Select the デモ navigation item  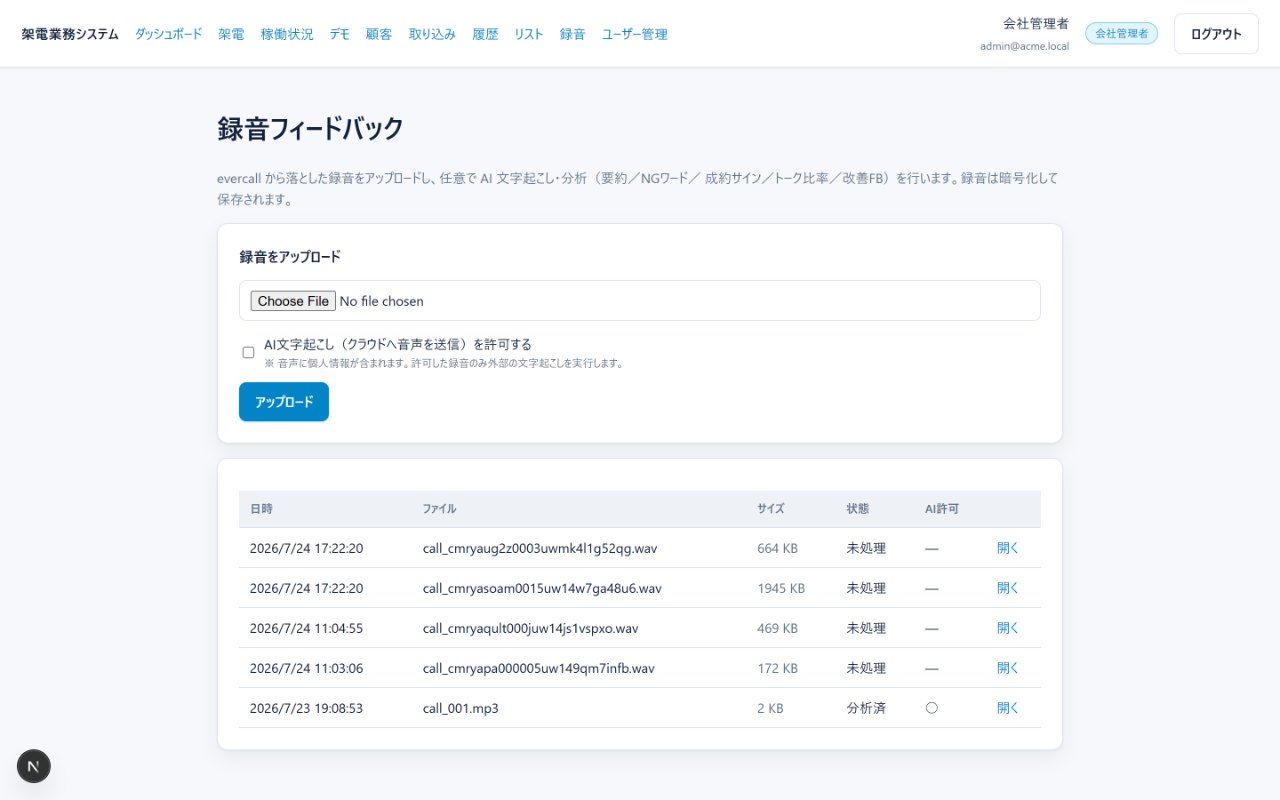click(340, 34)
